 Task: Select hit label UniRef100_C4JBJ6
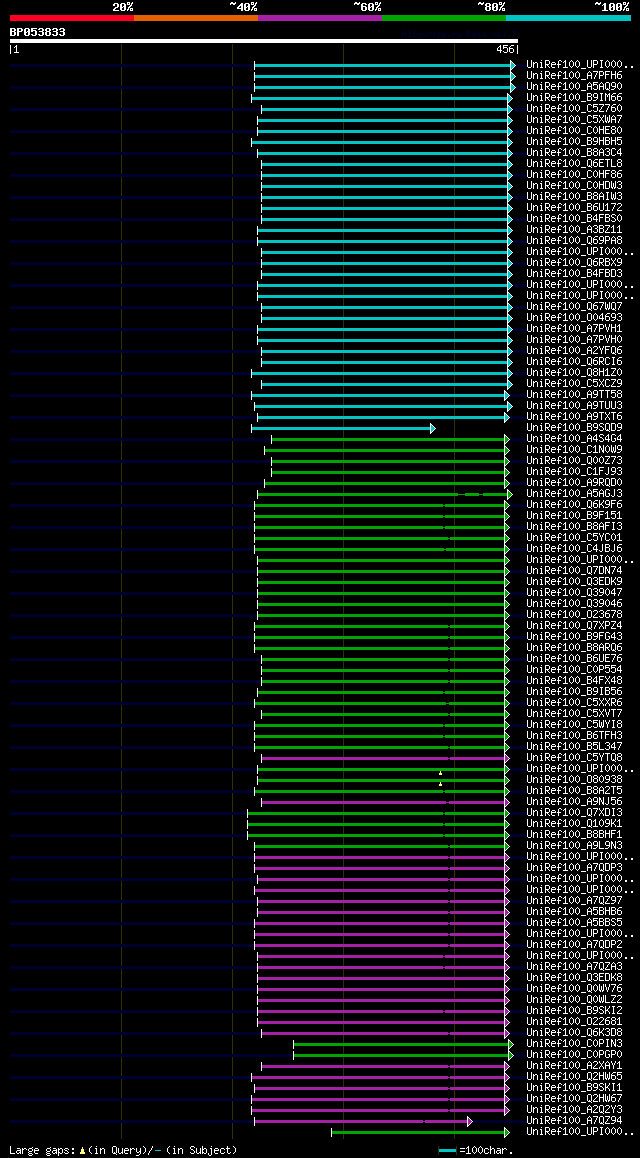[574, 549]
